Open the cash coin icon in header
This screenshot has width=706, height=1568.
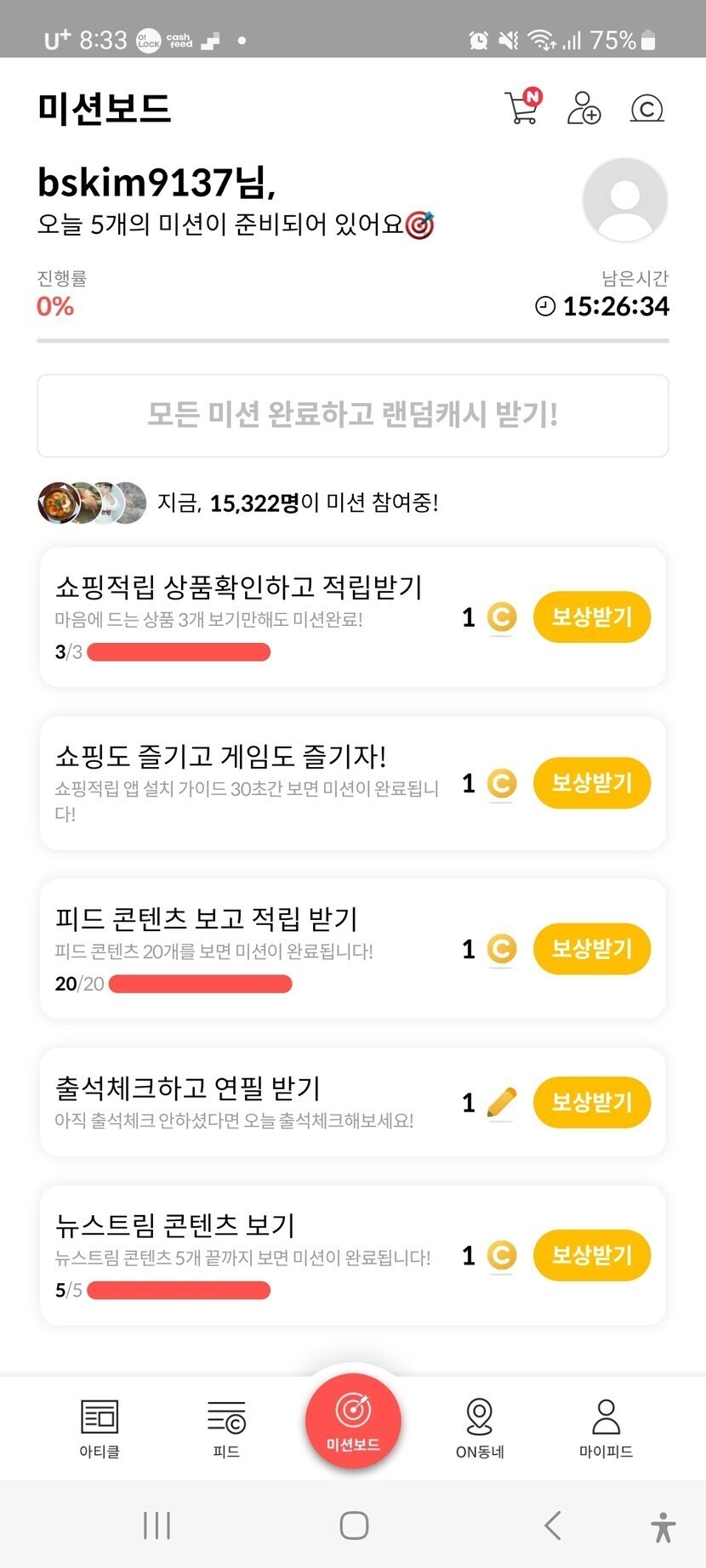click(x=646, y=109)
